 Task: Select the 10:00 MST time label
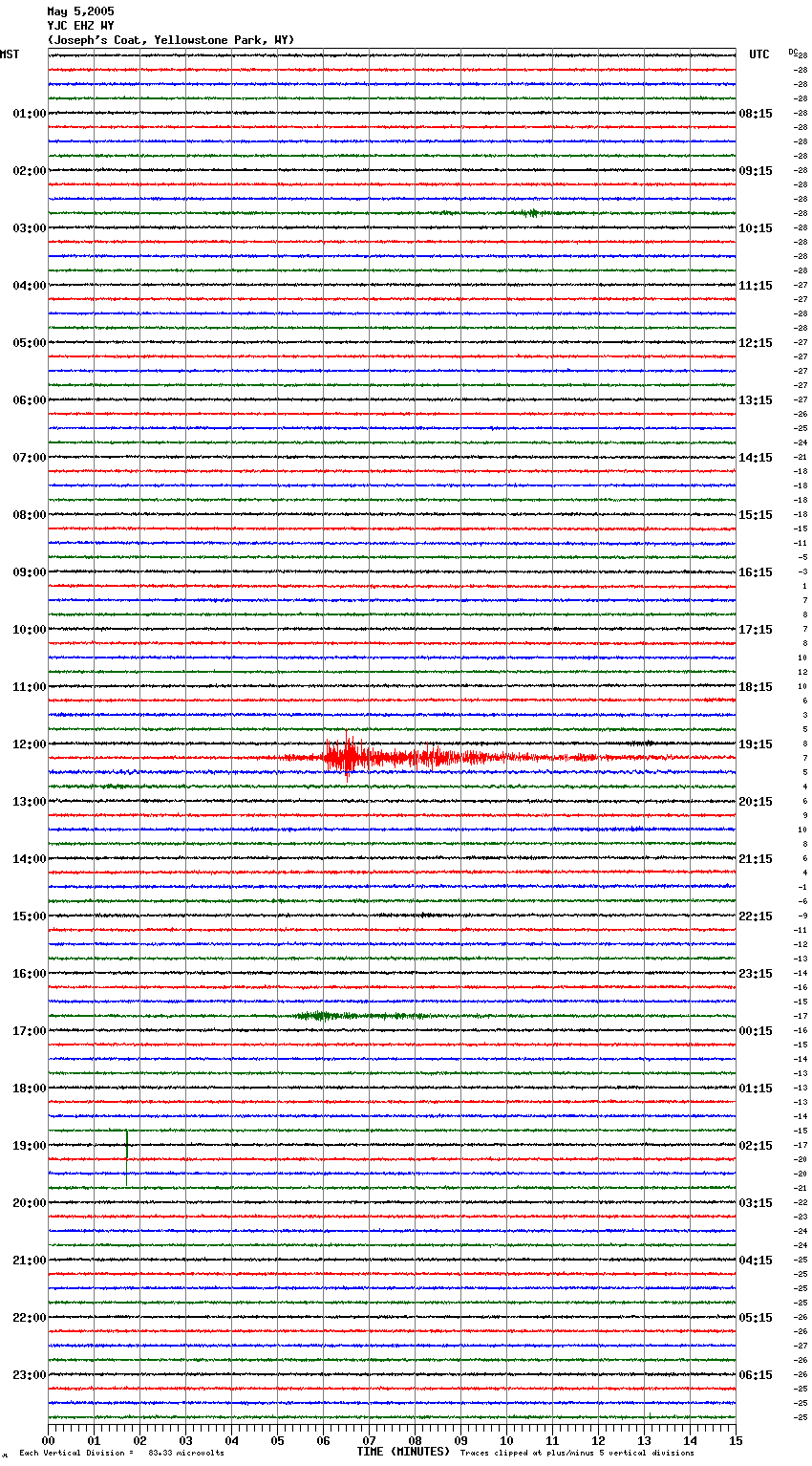(x=30, y=630)
